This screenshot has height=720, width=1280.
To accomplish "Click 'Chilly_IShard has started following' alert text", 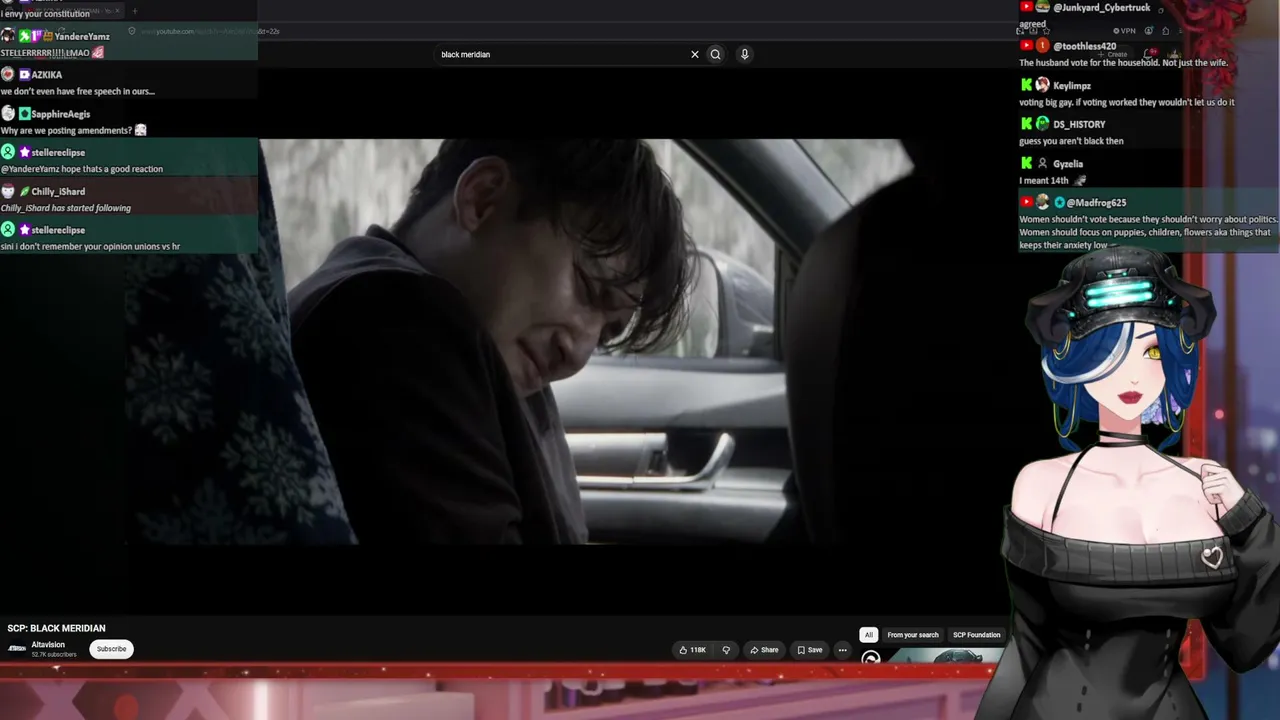I will pos(66,208).
